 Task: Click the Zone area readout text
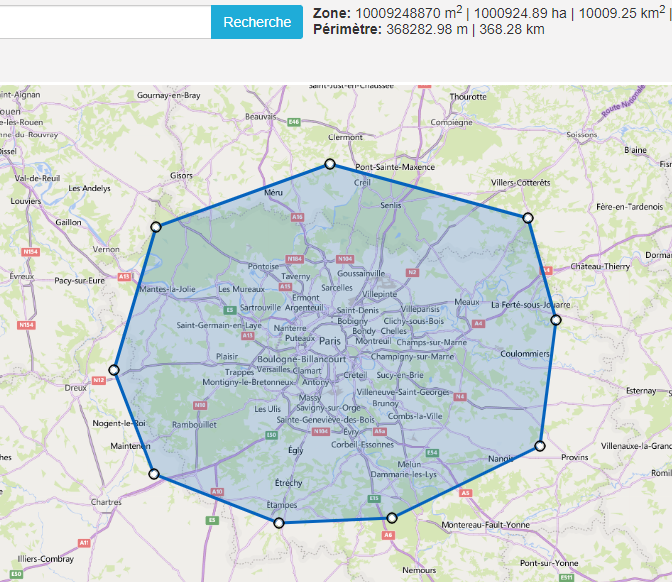(492, 13)
